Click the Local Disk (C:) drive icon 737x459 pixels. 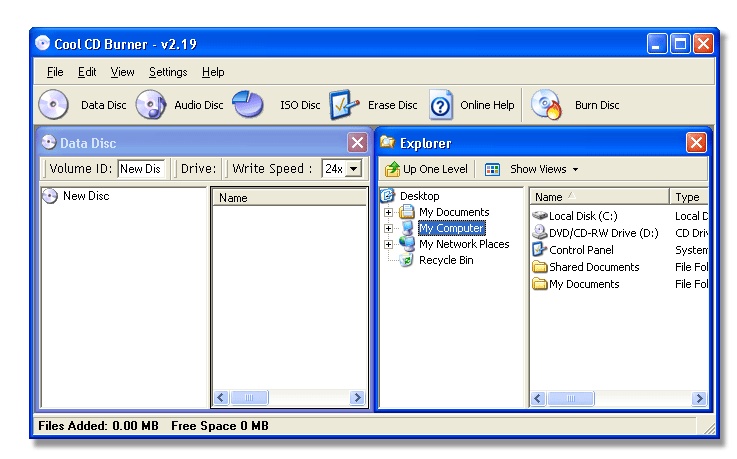pyautogui.click(x=540, y=216)
